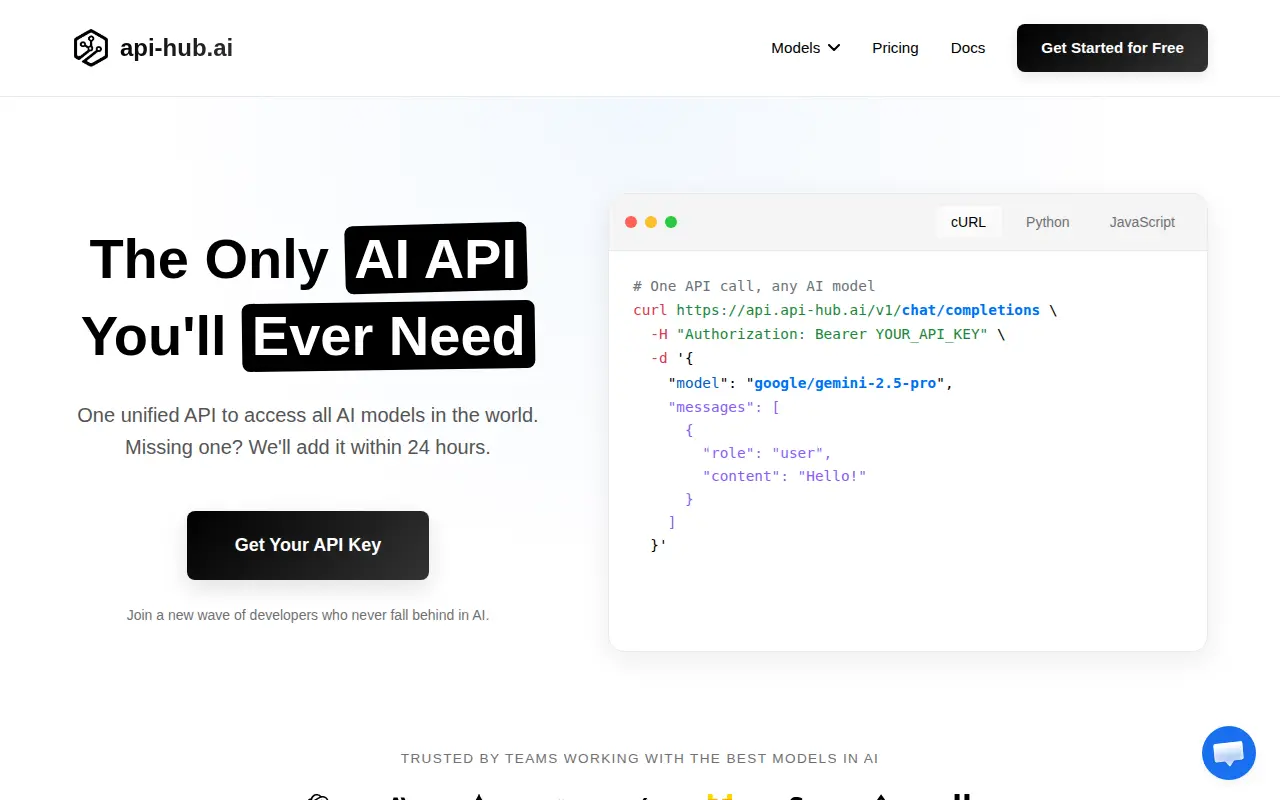Viewport: 1280px width, 800px height.
Task: Expand the Models dropdown menu
Action: 806,48
